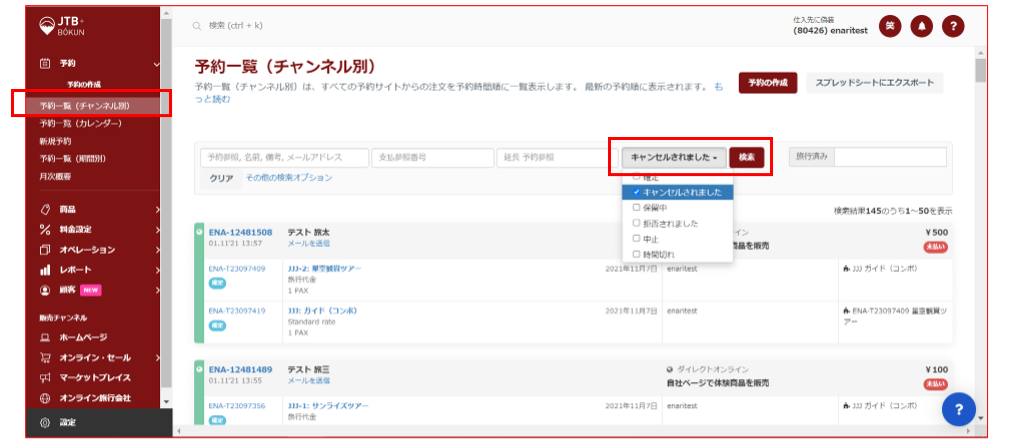The image size is (1012, 448).
Task: Click スプレッドシートにエクスポート button
Action: point(874,84)
